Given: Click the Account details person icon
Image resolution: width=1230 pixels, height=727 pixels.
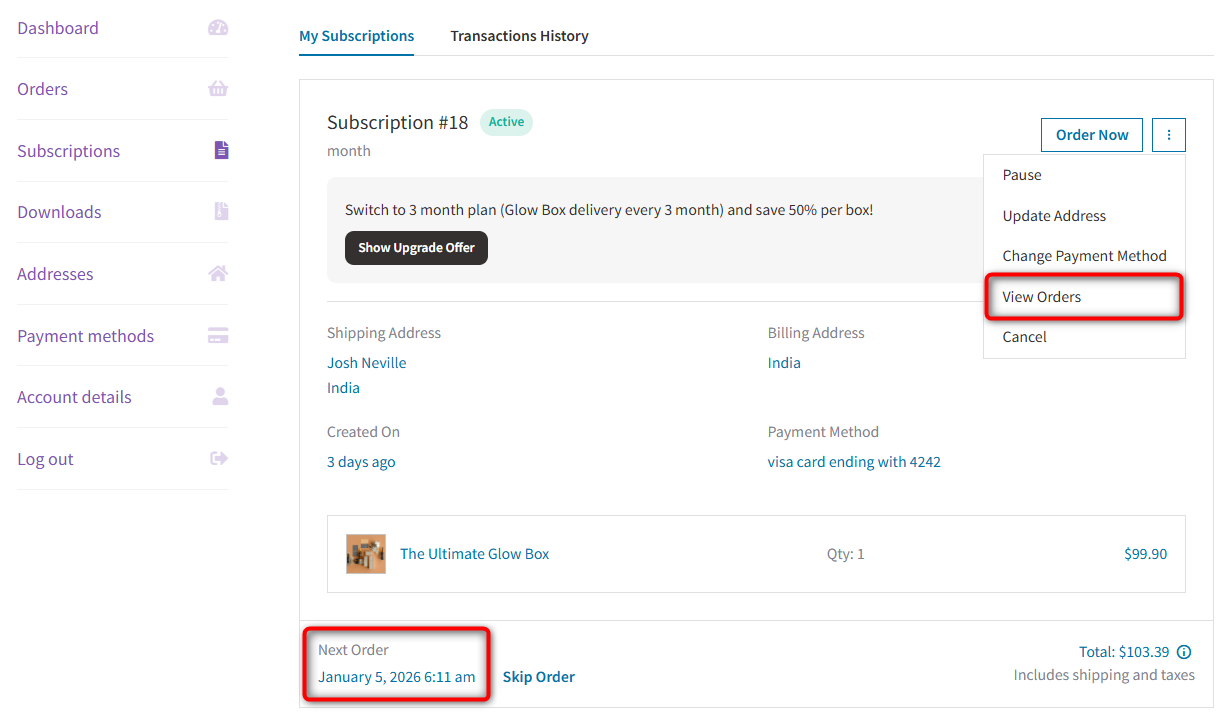Looking at the screenshot, I should (218, 396).
